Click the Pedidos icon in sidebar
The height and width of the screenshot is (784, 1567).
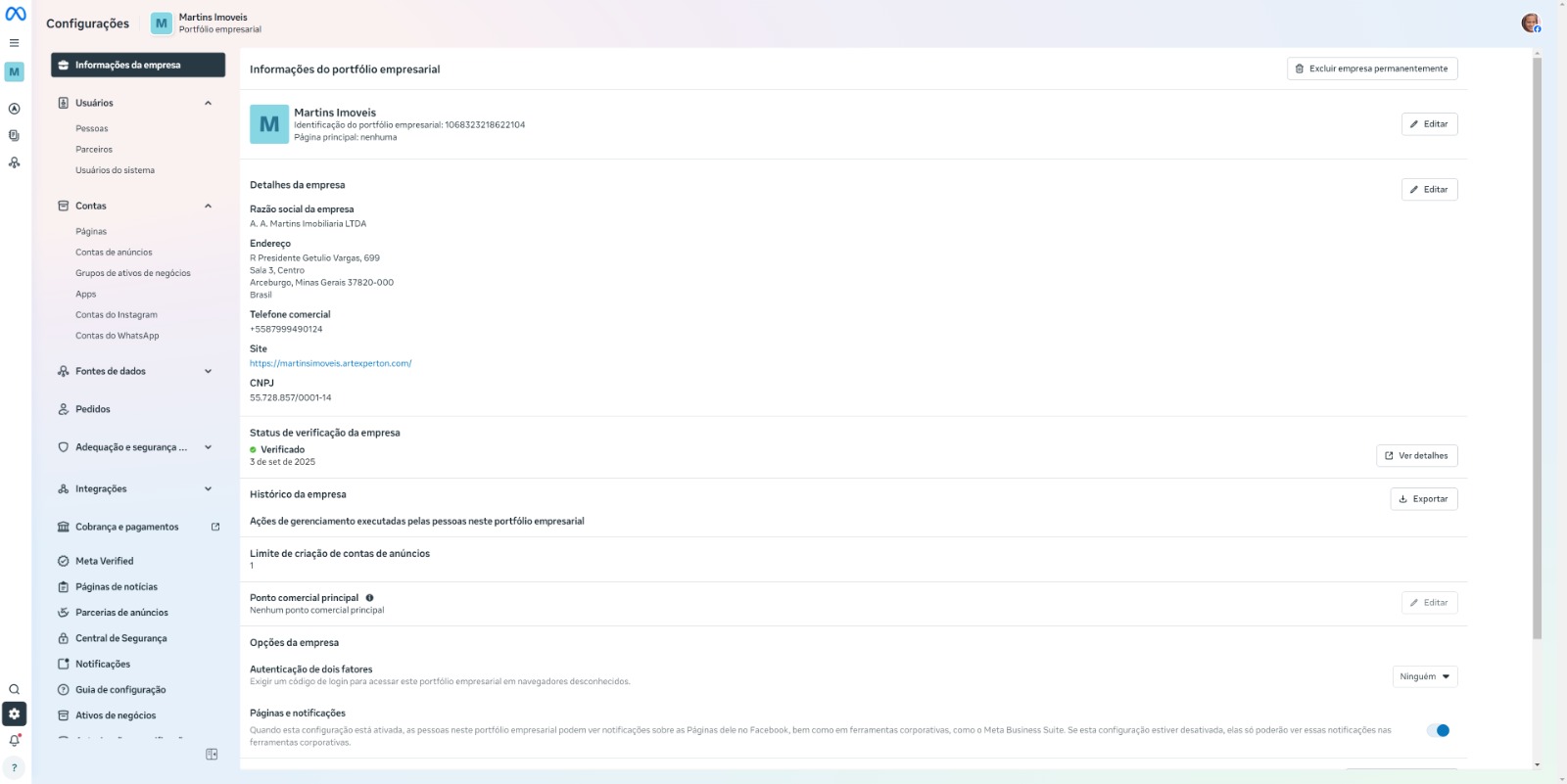pyautogui.click(x=64, y=409)
